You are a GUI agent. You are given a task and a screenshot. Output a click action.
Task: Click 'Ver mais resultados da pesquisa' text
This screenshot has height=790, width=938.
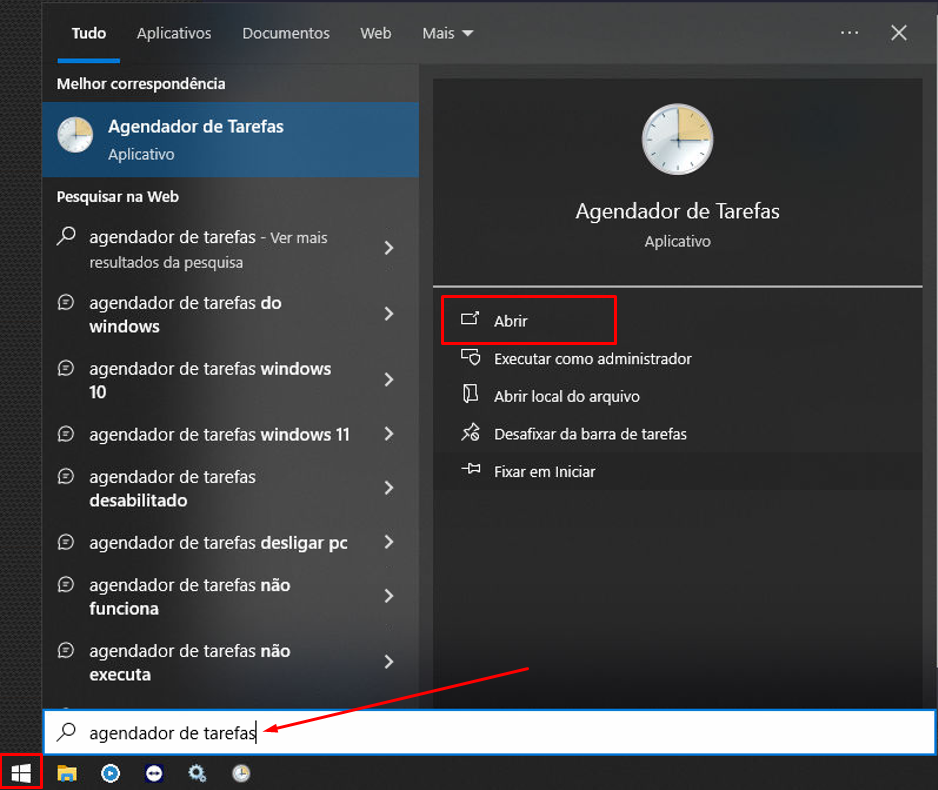tap(209, 250)
